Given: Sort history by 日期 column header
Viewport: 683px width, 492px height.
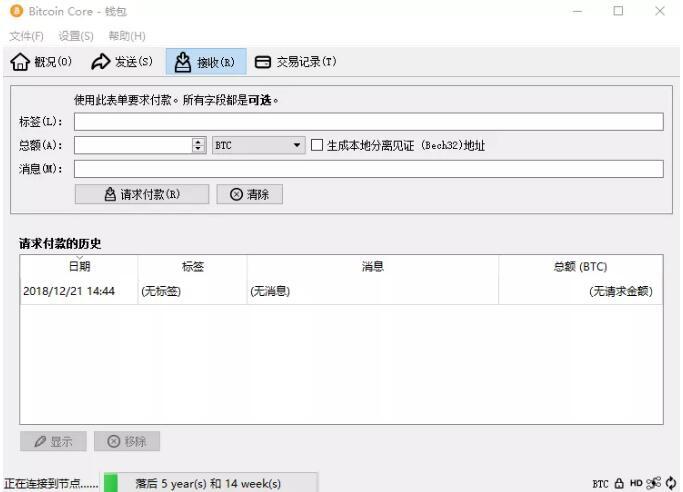Looking at the screenshot, I should 79,266.
